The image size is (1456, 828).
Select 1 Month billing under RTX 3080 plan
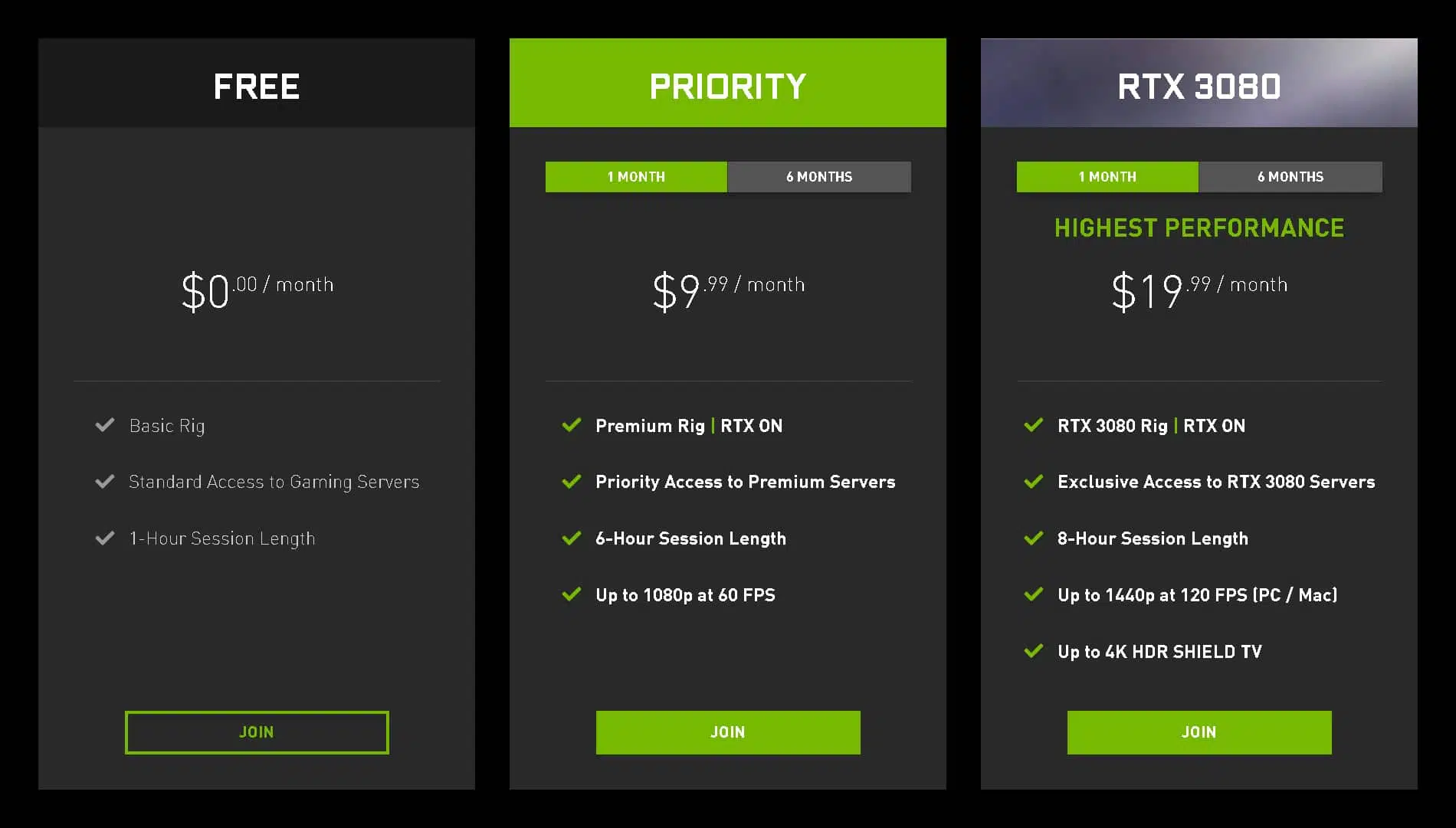tap(1107, 176)
